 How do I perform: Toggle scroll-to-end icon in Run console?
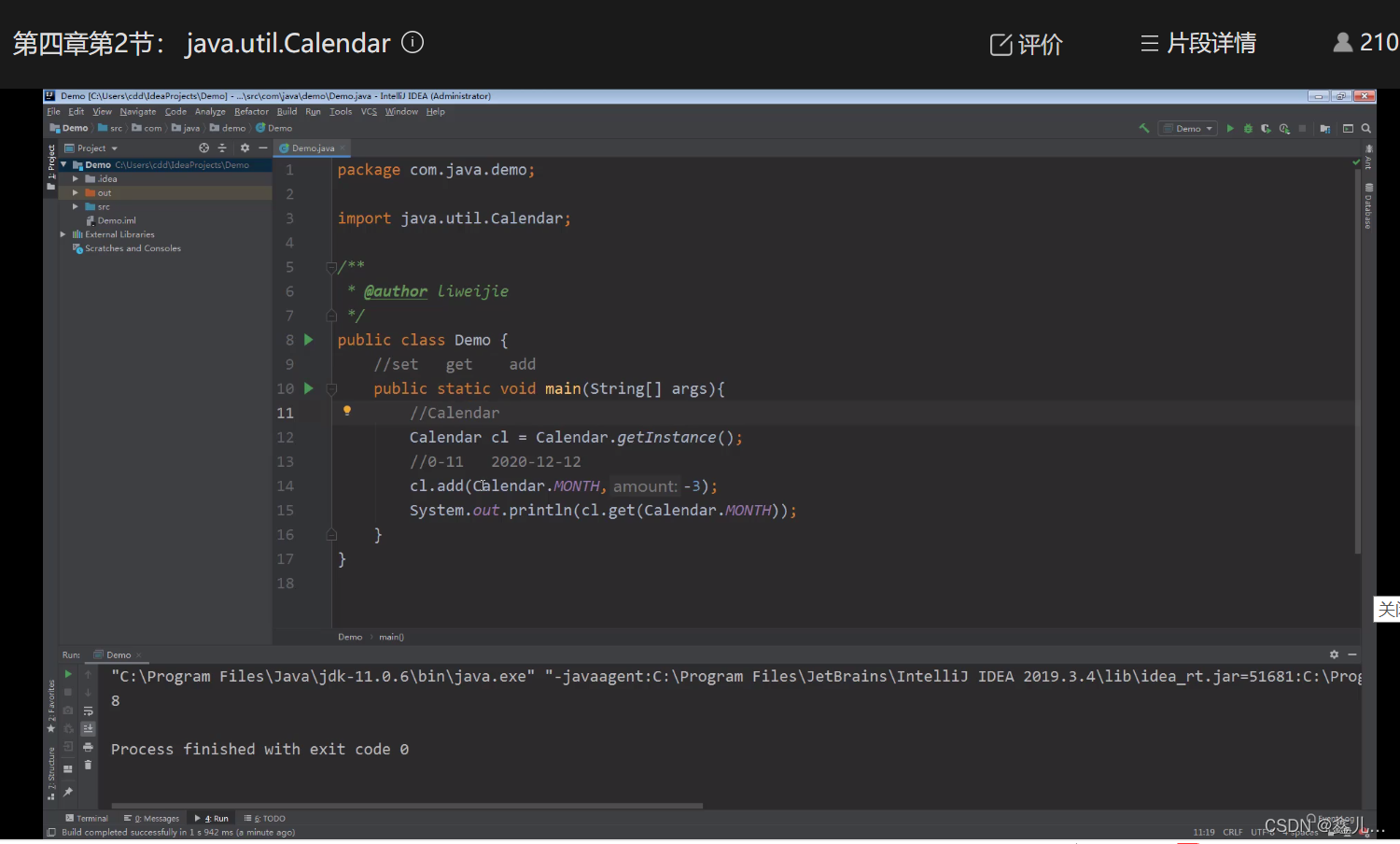[88, 728]
